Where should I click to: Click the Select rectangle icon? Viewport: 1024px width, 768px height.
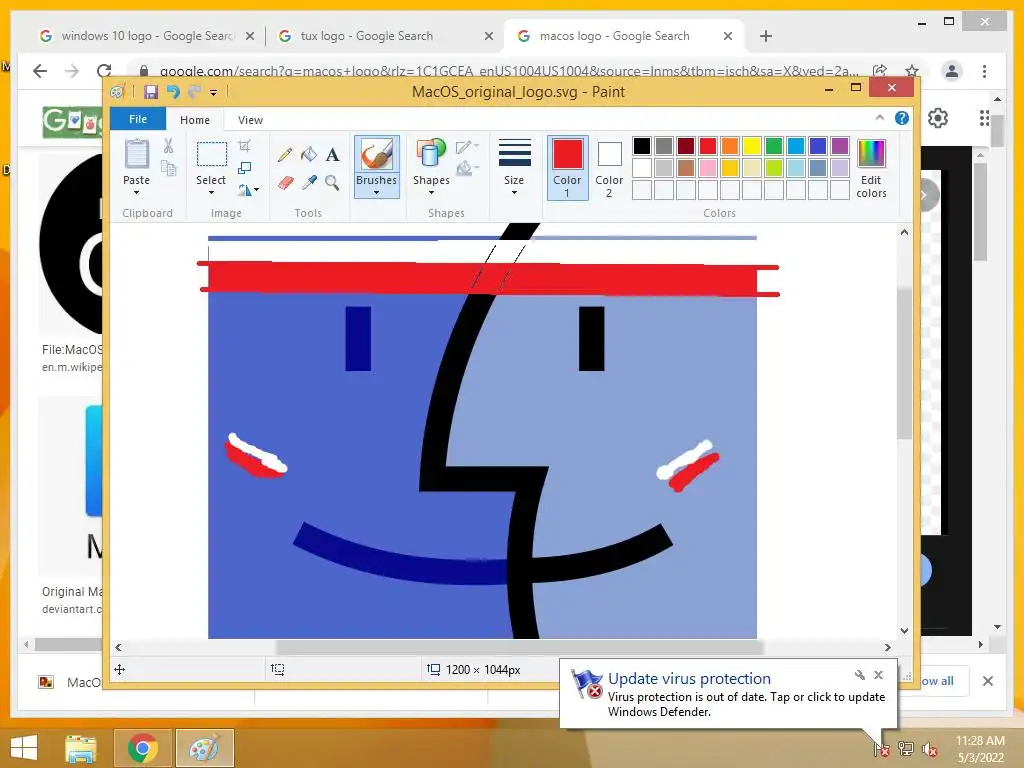coord(212,154)
